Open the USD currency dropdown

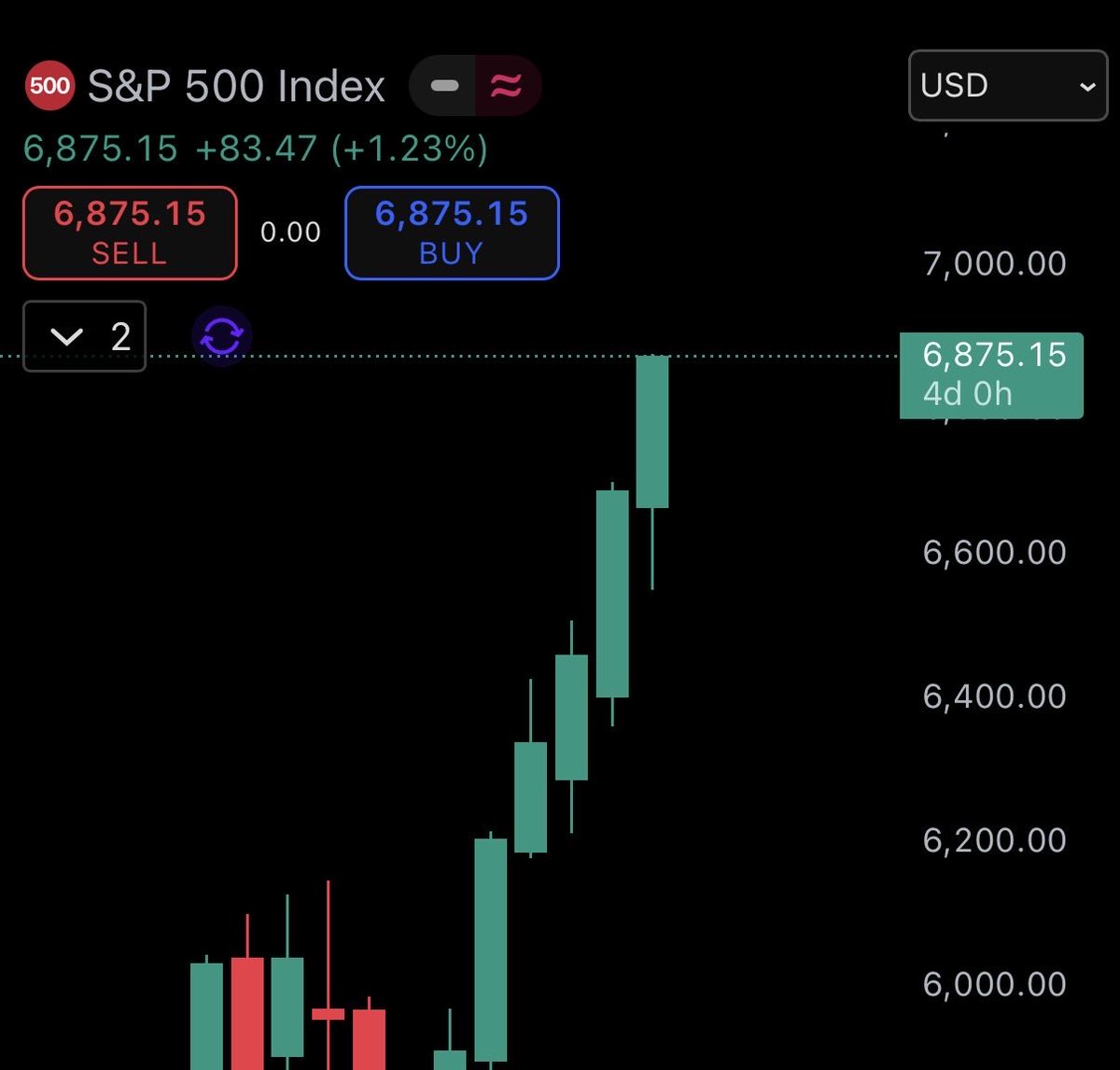coord(1008,86)
